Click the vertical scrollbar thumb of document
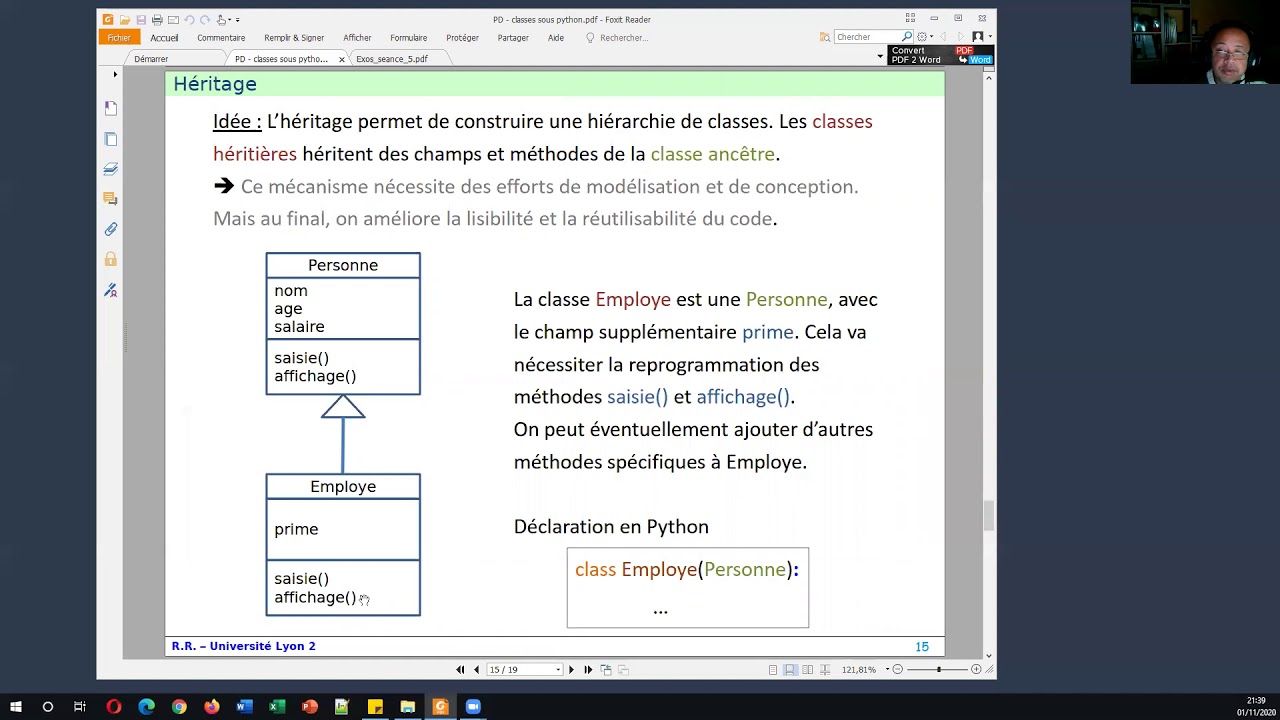This screenshot has height=720, width=1280. coord(989,516)
